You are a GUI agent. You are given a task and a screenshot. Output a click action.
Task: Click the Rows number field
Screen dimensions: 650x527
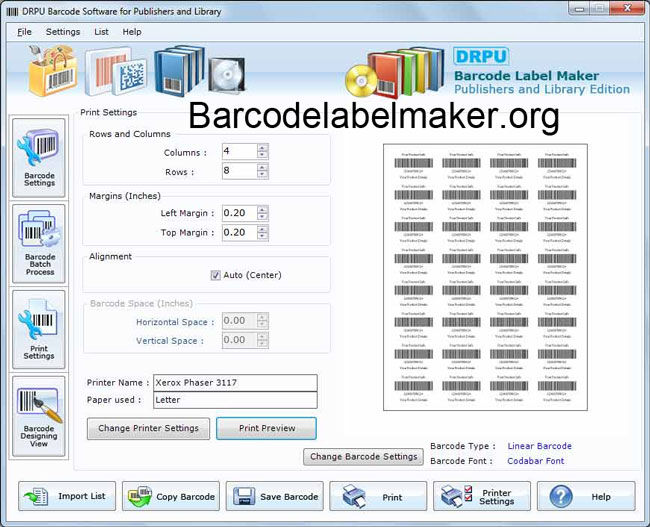tap(240, 171)
